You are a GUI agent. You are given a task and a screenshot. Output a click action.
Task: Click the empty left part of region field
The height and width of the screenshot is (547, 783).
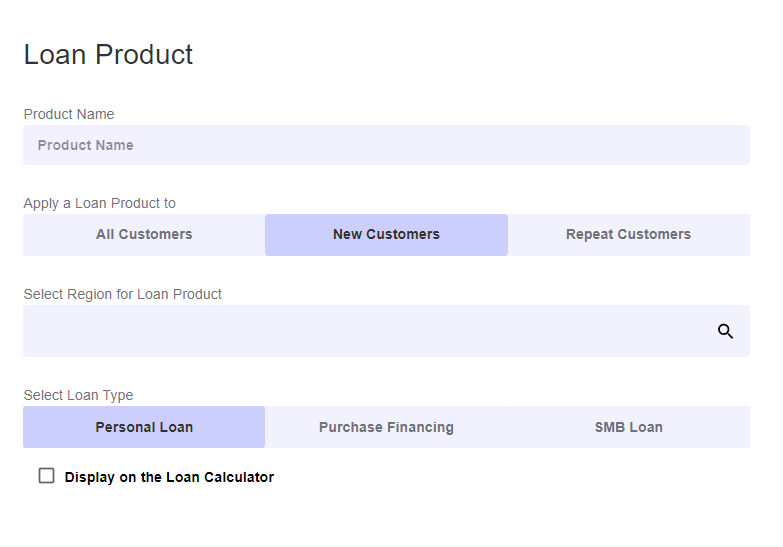pos(120,331)
